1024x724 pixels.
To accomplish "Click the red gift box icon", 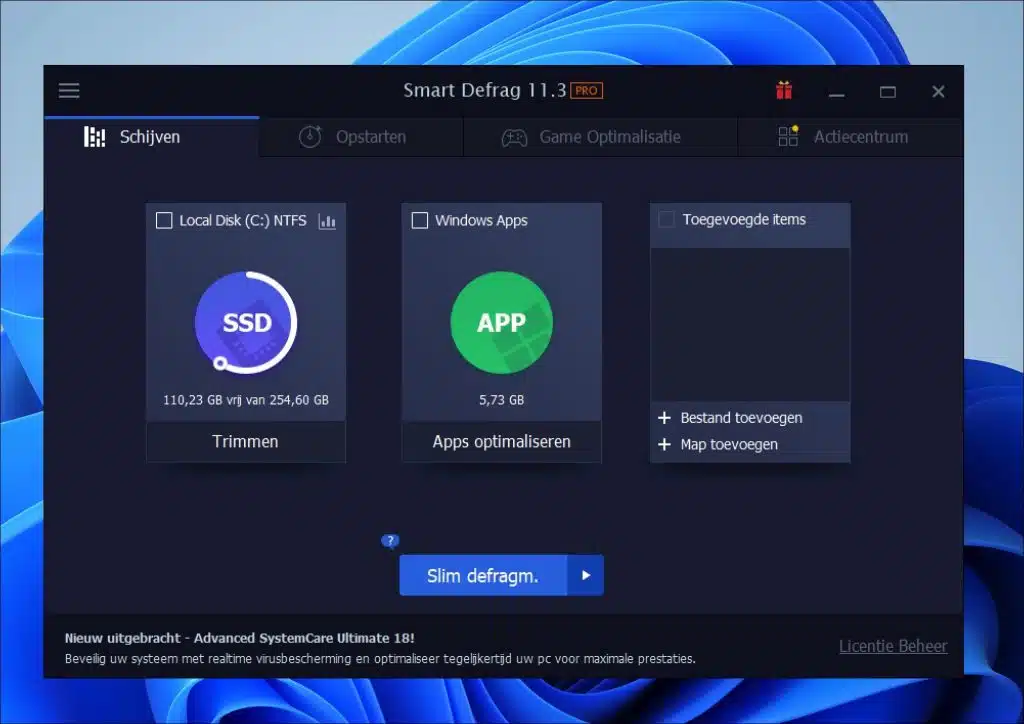I will point(784,90).
